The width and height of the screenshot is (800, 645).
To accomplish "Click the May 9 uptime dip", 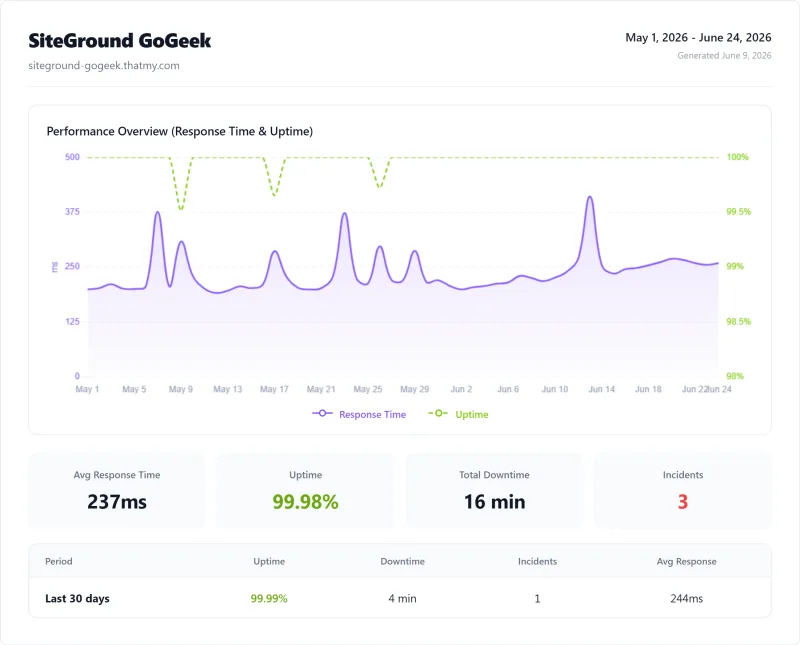I will [181, 209].
